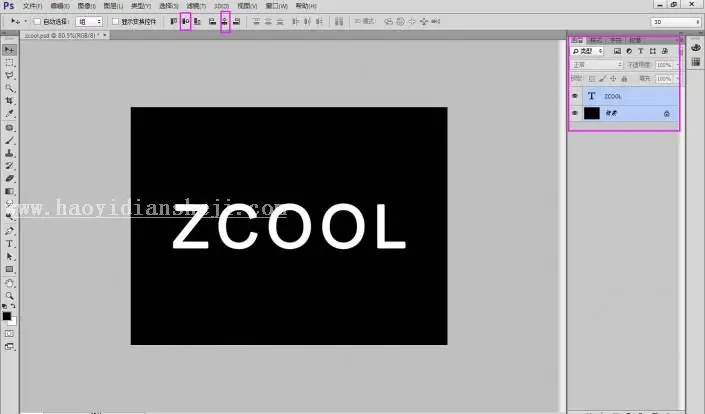Filter layers by pixel layer icon
This screenshot has width=705, height=414.
[x=617, y=51]
